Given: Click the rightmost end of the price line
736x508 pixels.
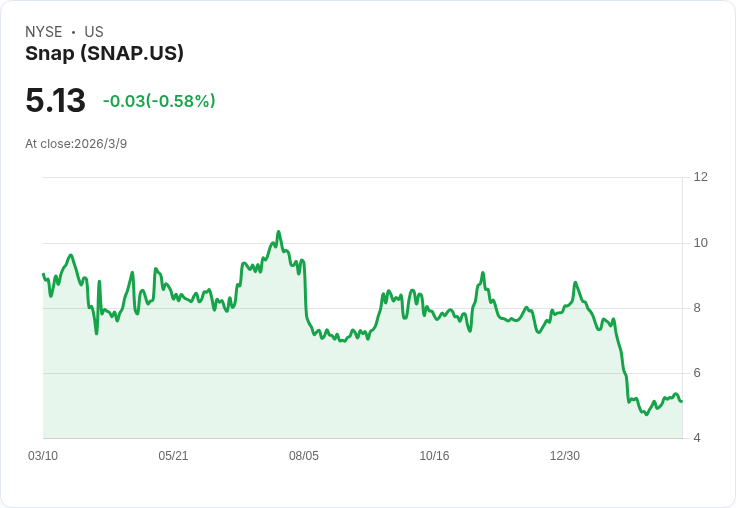Looking at the screenshot, I should coord(682,402).
